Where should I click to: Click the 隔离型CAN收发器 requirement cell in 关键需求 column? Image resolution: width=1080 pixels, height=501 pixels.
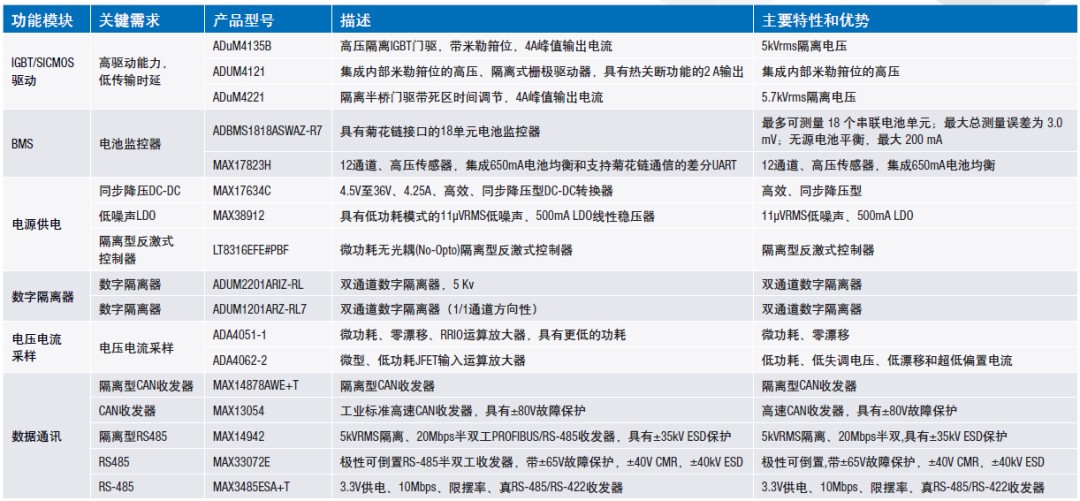point(146,386)
